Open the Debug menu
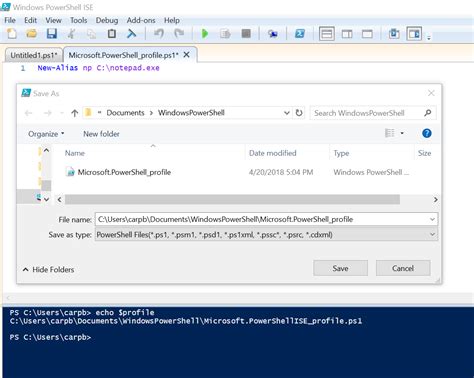 (x=107, y=20)
